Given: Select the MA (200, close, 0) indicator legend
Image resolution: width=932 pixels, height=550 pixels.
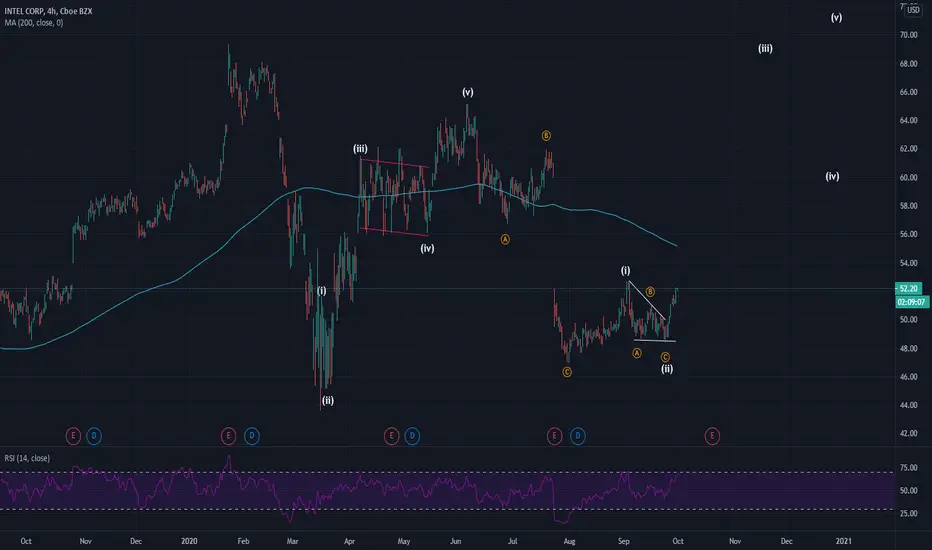Looking at the screenshot, I should [x=34, y=23].
